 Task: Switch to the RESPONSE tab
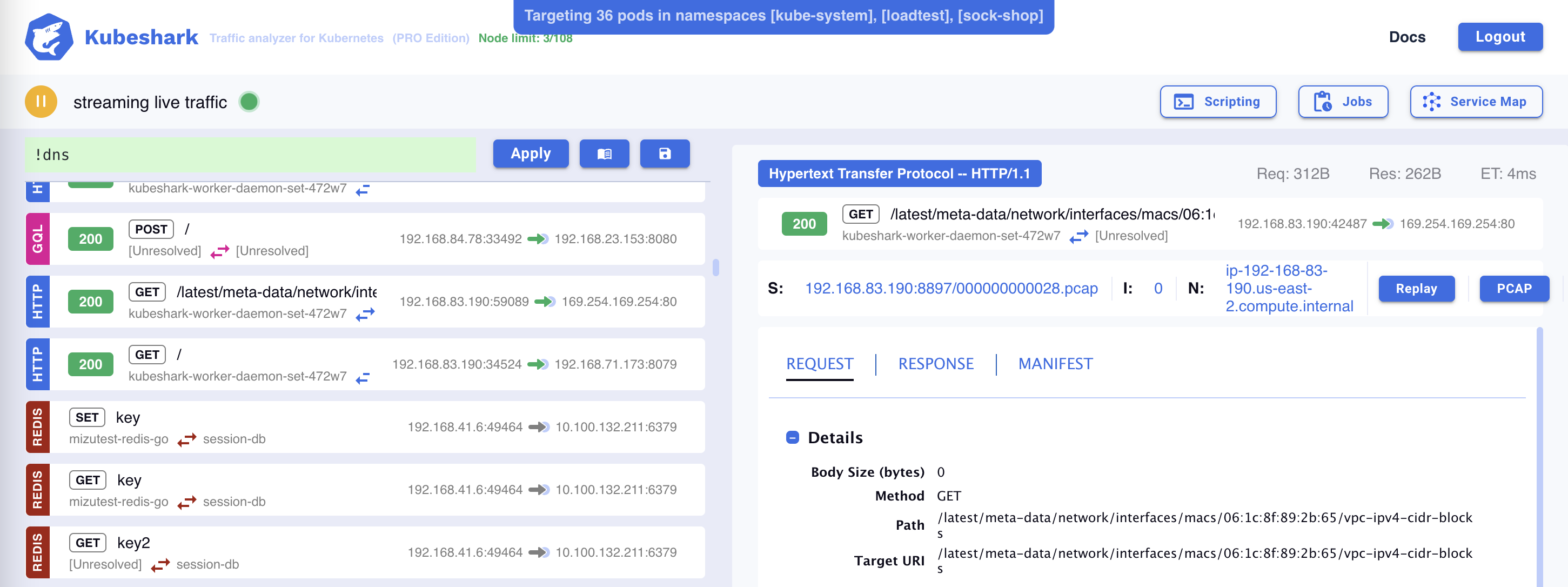point(936,364)
